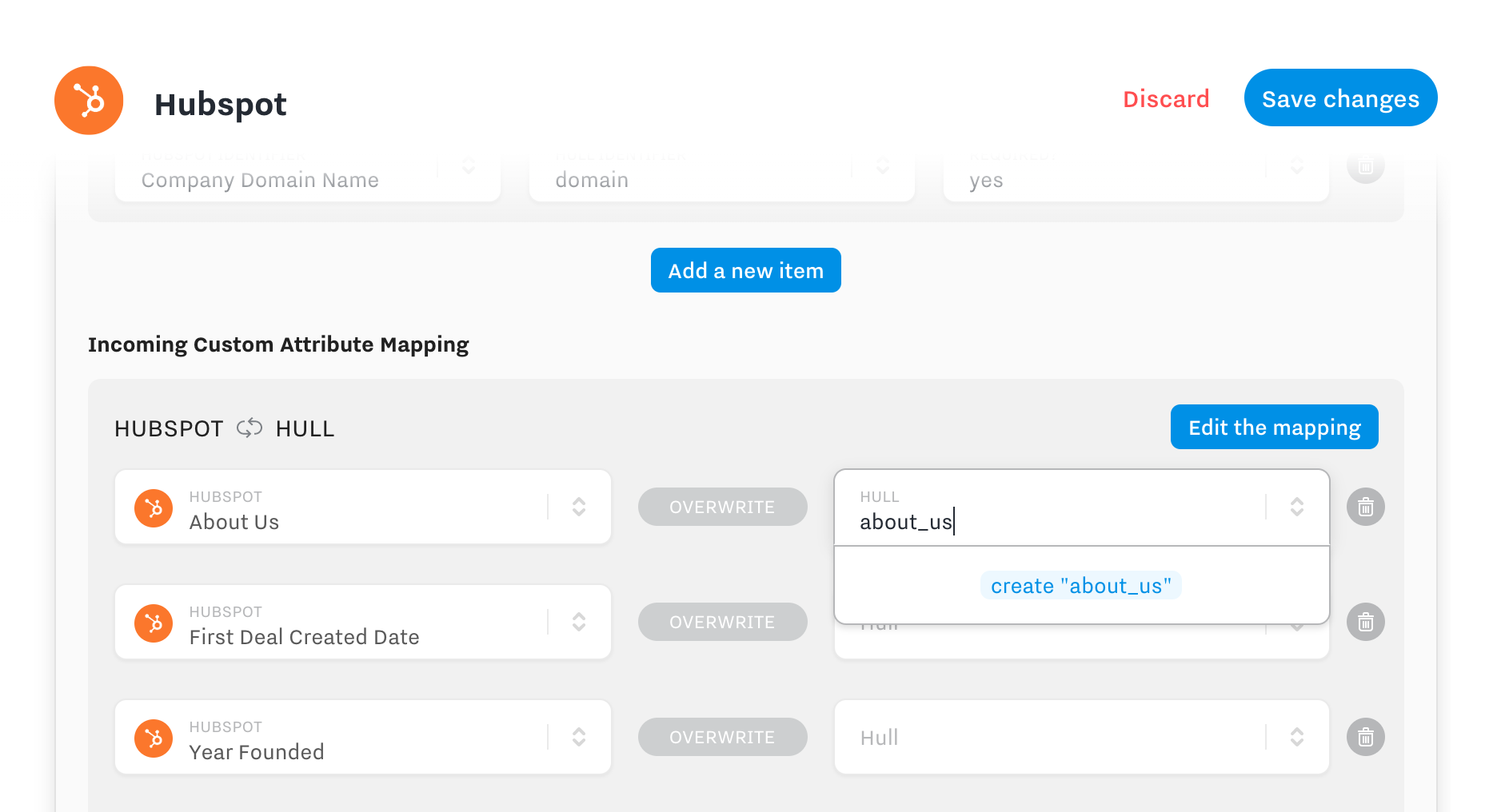1505x812 pixels.
Task: Select the create "about_us" option
Action: [1081, 586]
